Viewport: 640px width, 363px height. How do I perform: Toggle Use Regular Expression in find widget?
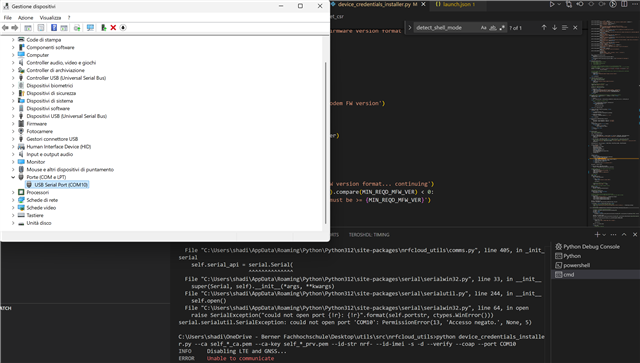pos(502,28)
